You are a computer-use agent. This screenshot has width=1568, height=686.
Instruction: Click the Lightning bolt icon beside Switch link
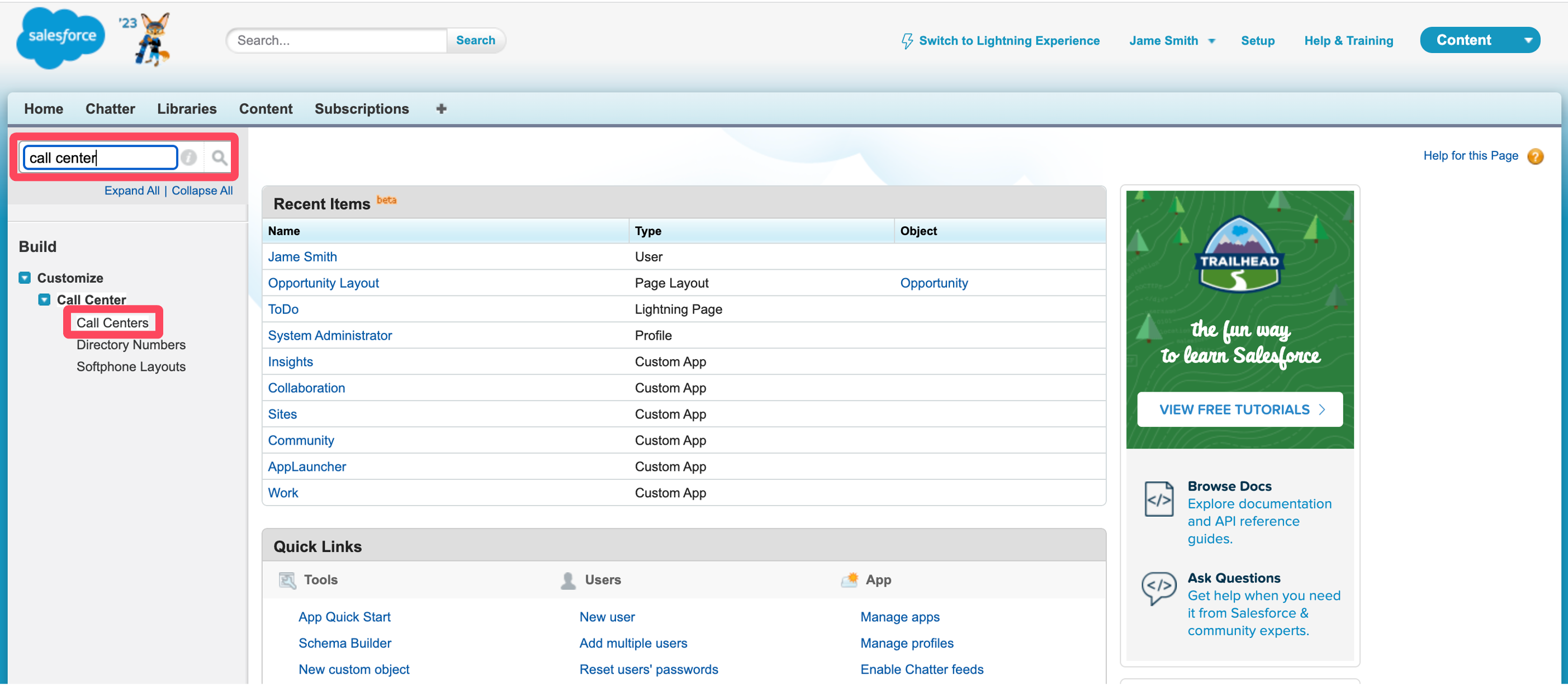pos(907,41)
